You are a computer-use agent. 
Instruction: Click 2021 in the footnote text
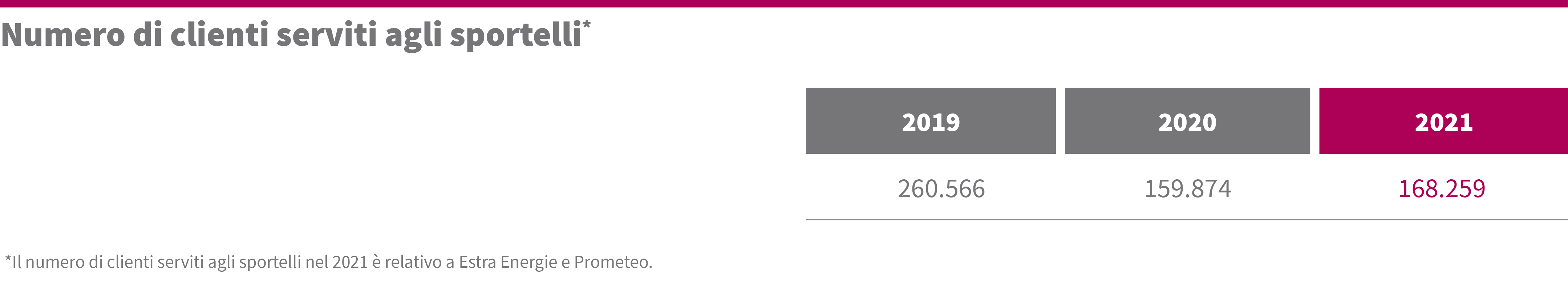(350, 262)
